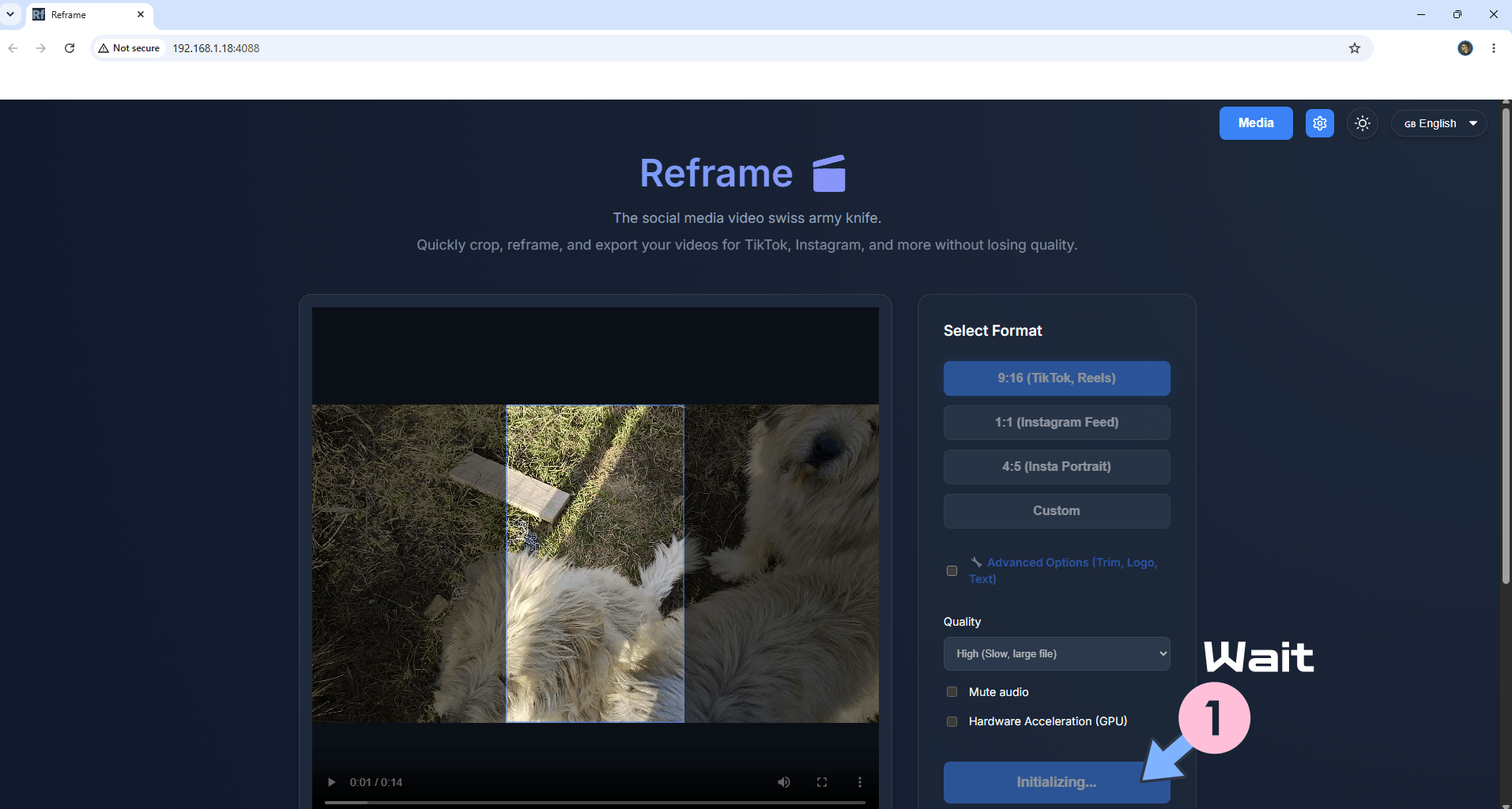Click the crop selection box on video
The image size is (1512, 809).
(595, 564)
